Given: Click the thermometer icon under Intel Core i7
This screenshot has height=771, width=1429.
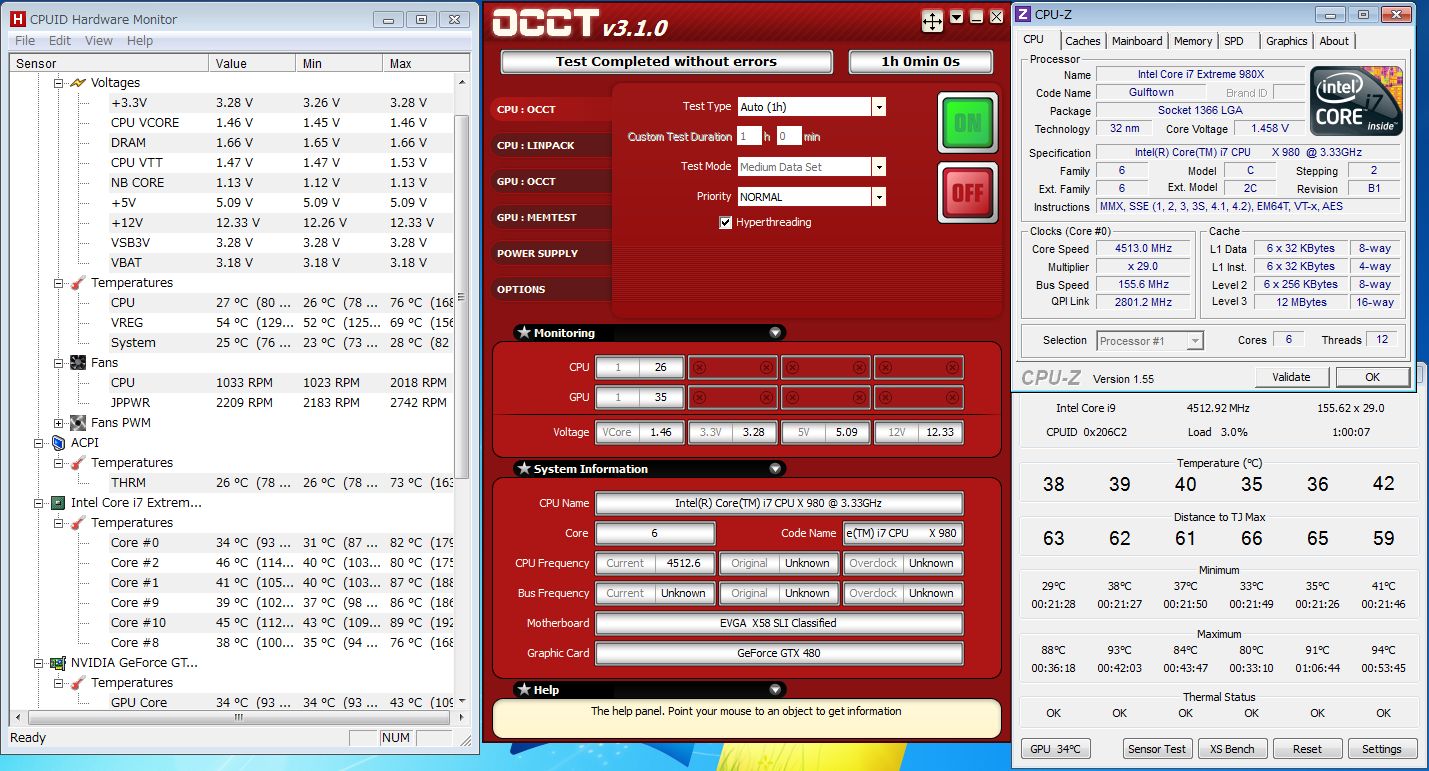Looking at the screenshot, I should point(77,523).
